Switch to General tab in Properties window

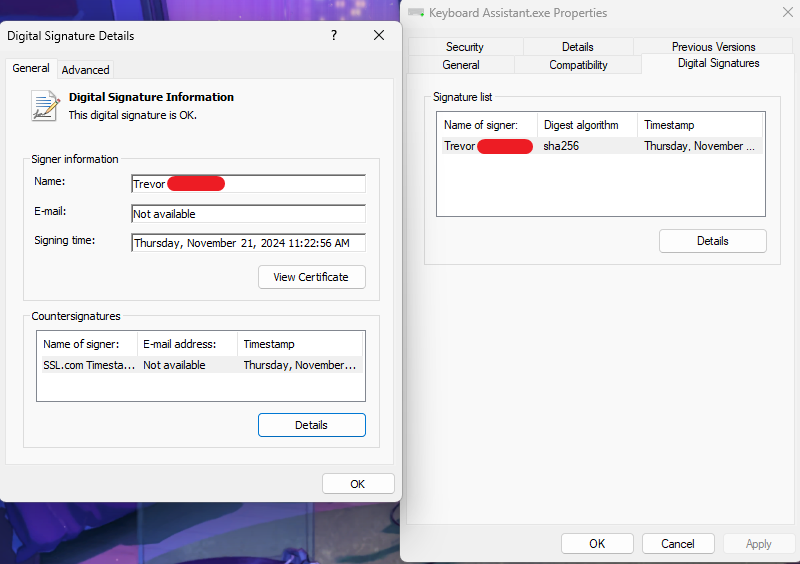coord(461,65)
